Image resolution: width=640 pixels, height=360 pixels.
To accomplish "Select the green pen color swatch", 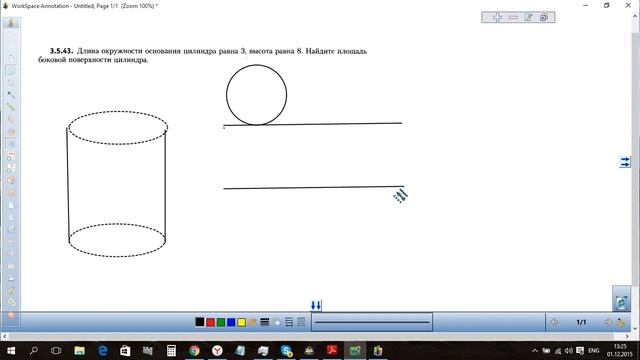I will (221, 322).
